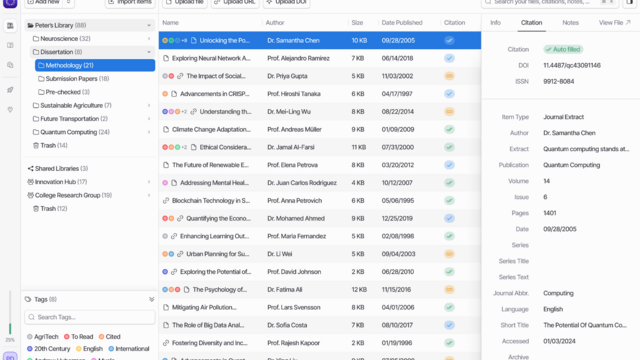Image resolution: width=640 pixels, height=360 pixels.
Task: Select the red To Read tag
Action: (x=78, y=337)
